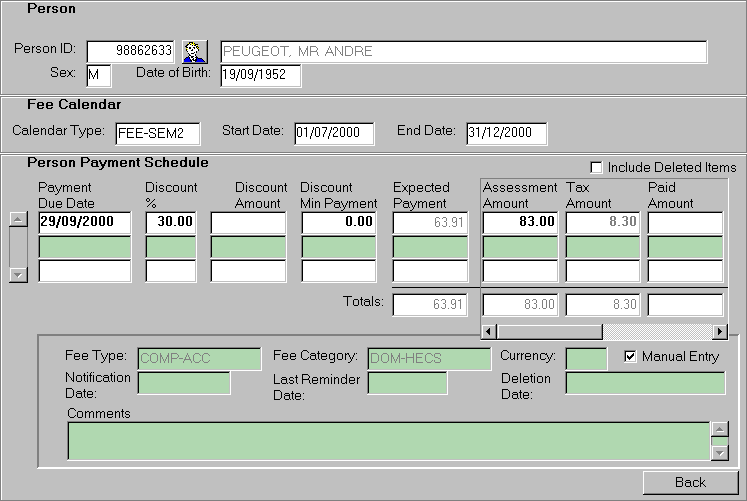Click the Calendar Type FEE-SEM2 field
The height and width of the screenshot is (501, 747).
click(157, 133)
